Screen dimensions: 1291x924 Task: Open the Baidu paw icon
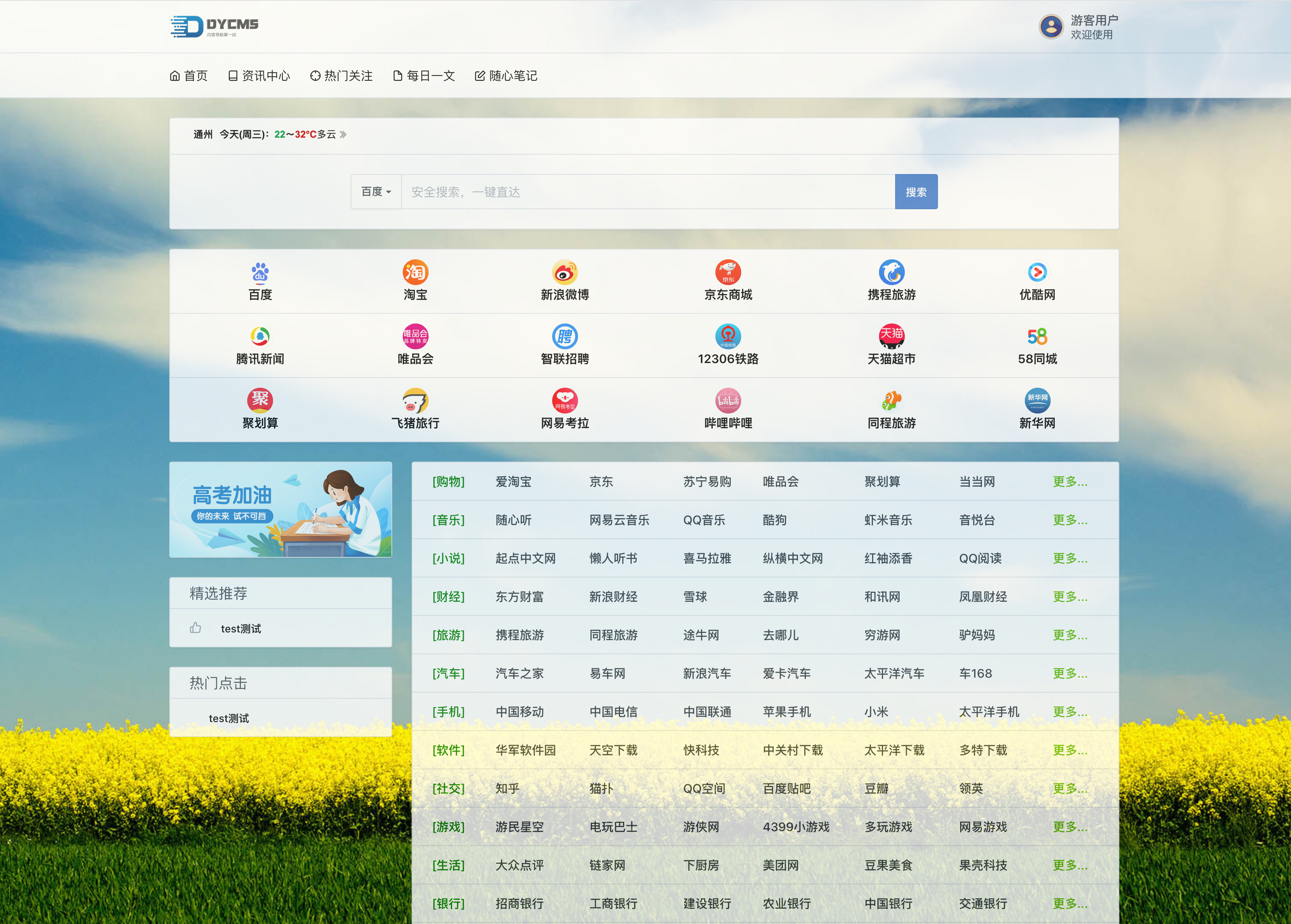260,273
